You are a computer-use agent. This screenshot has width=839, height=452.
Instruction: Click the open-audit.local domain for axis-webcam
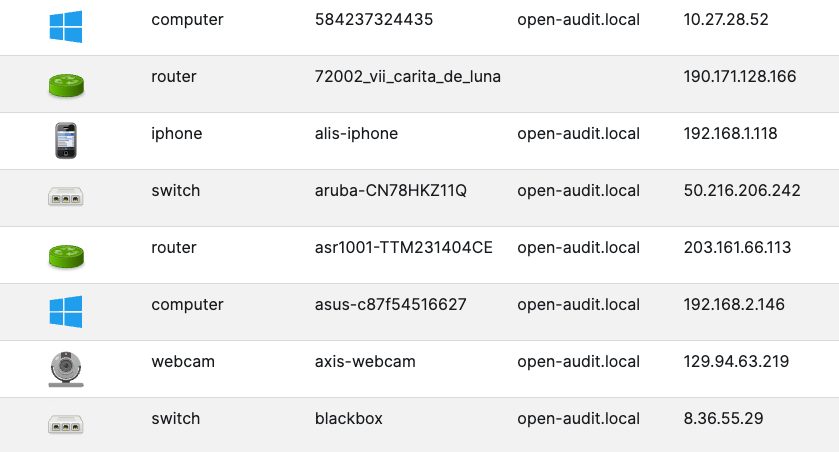(x=578, y=362)
